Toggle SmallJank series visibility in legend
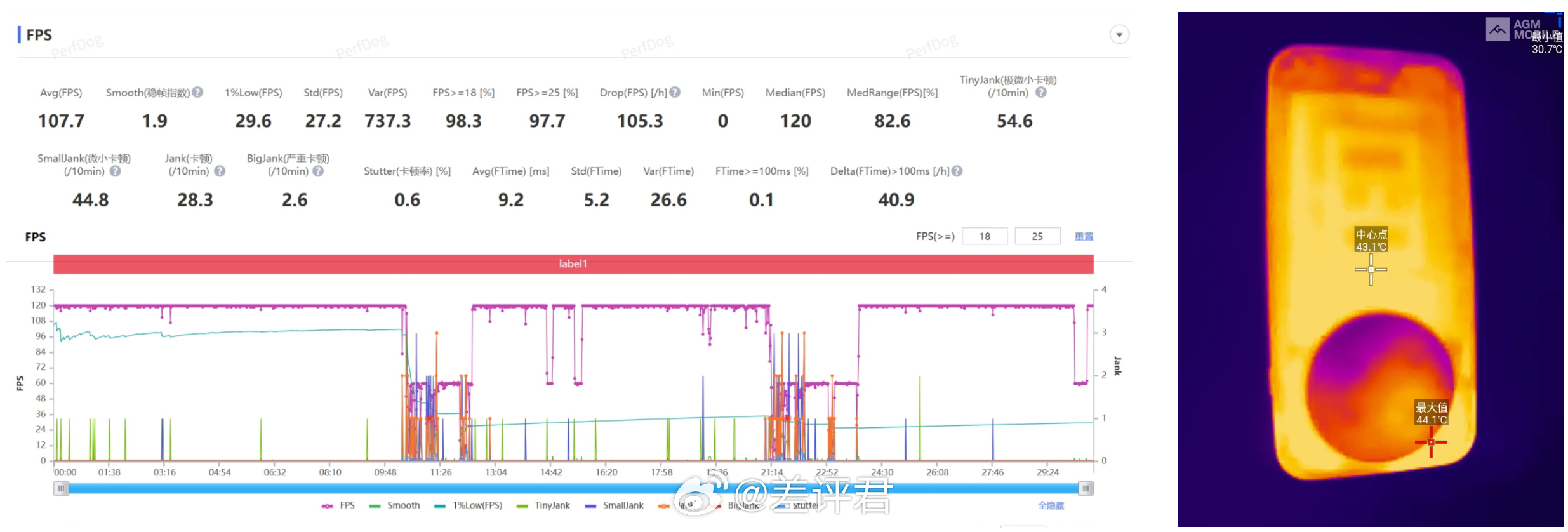Screen dimensions: 1568x532 [x=615, y=506]
